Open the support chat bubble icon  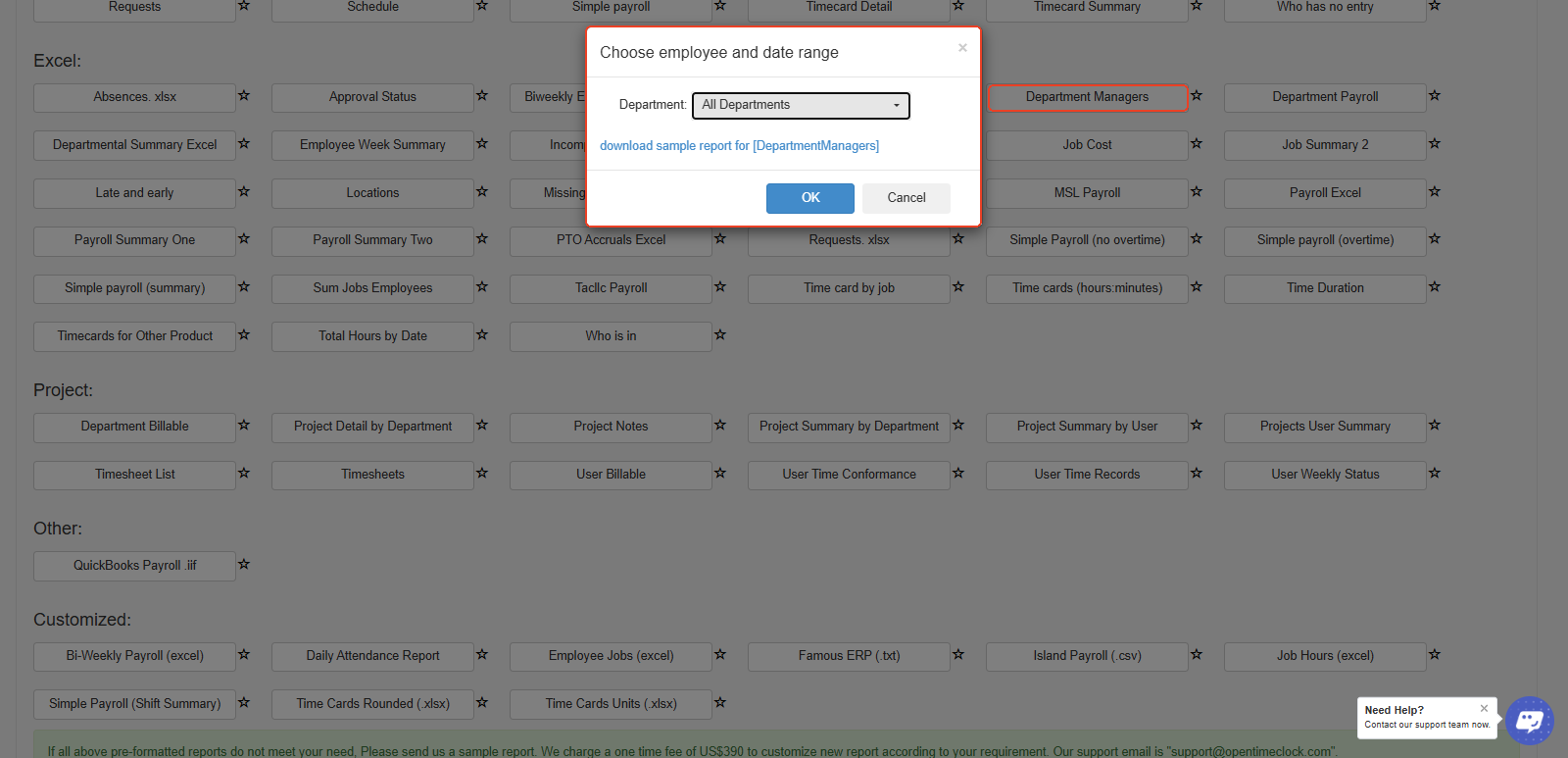point(1529,721)
